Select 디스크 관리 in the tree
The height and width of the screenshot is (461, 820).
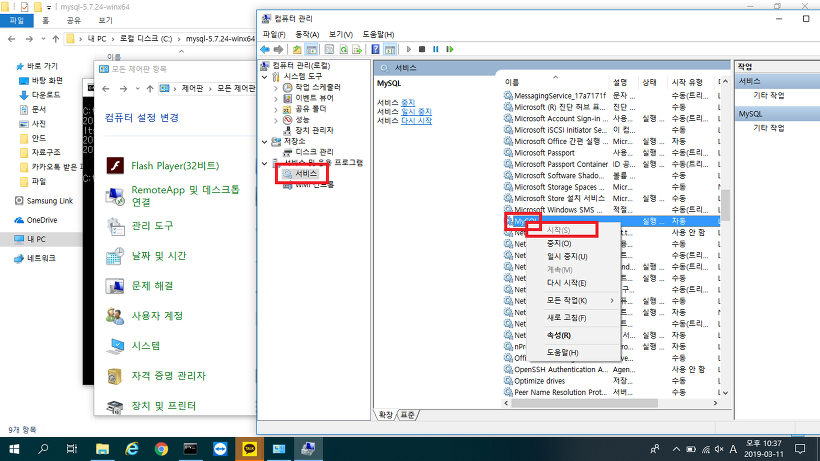point(314,152)
